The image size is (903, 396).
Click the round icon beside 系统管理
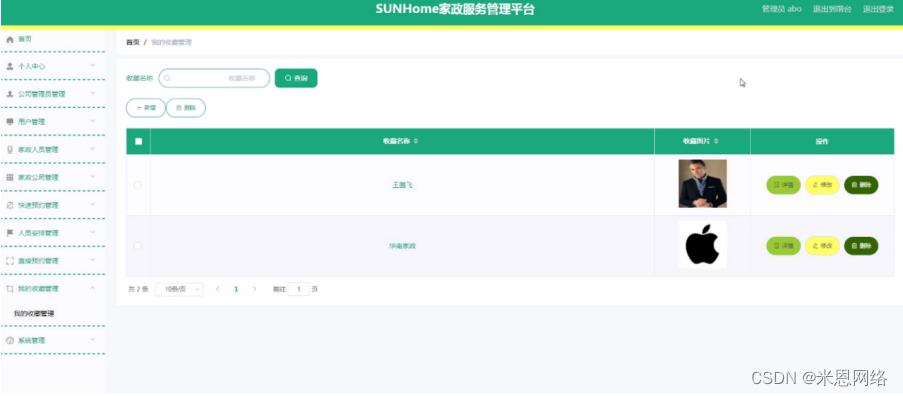9,340
